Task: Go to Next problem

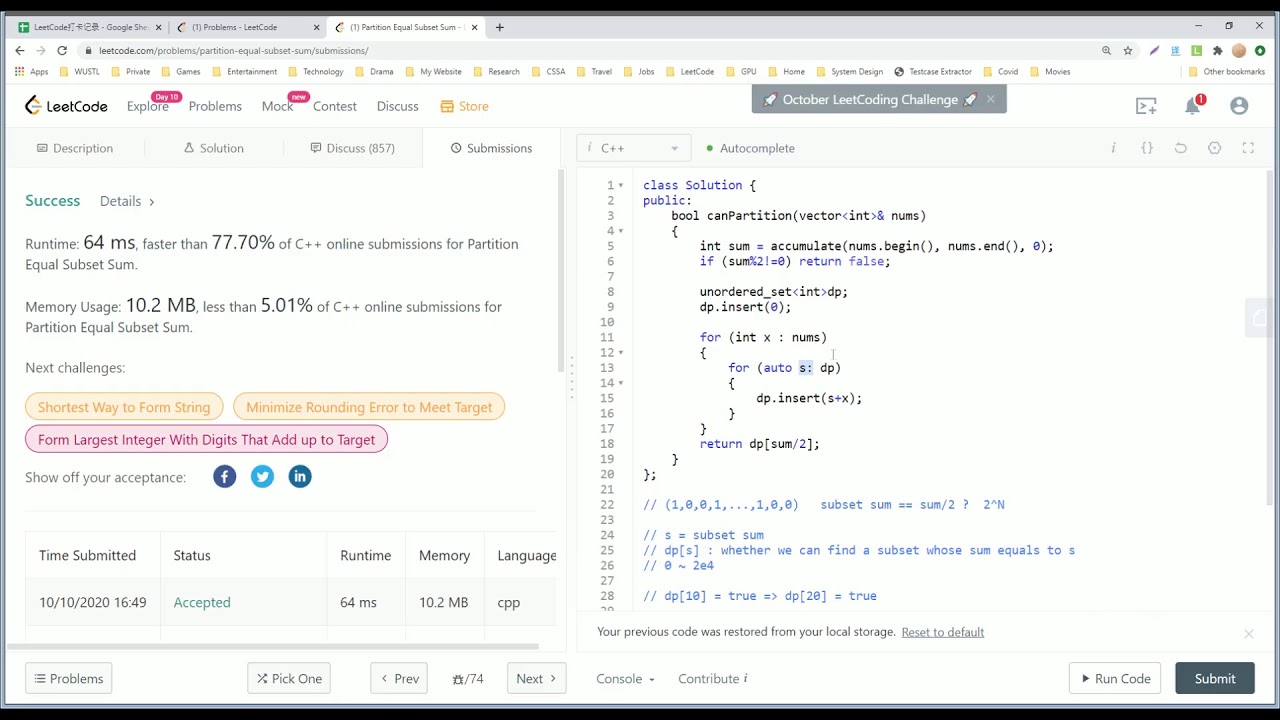Action: point(537,679)
